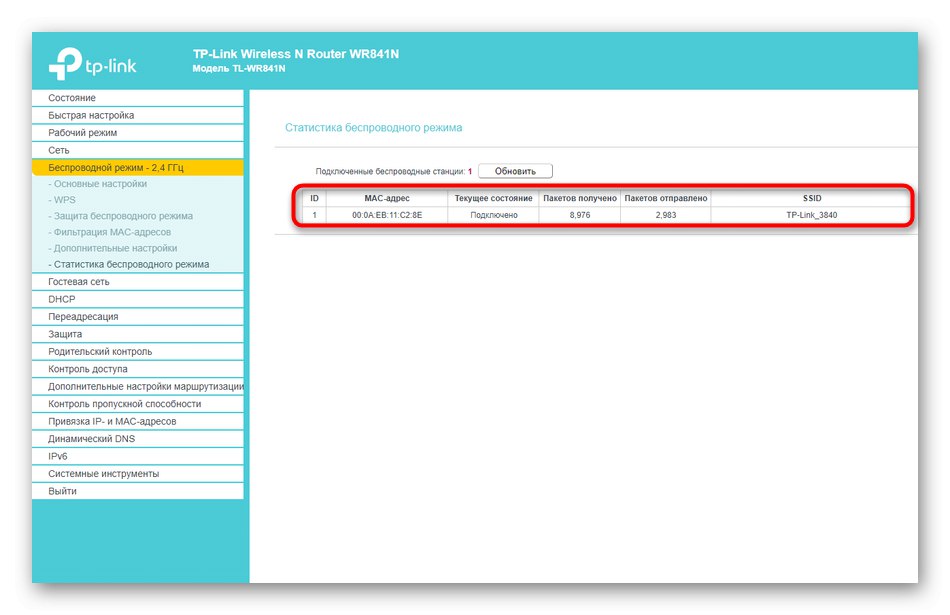Click the Пакетов получено column header
950x615 pixels.
pyautogui.click(x=580, y=198)
